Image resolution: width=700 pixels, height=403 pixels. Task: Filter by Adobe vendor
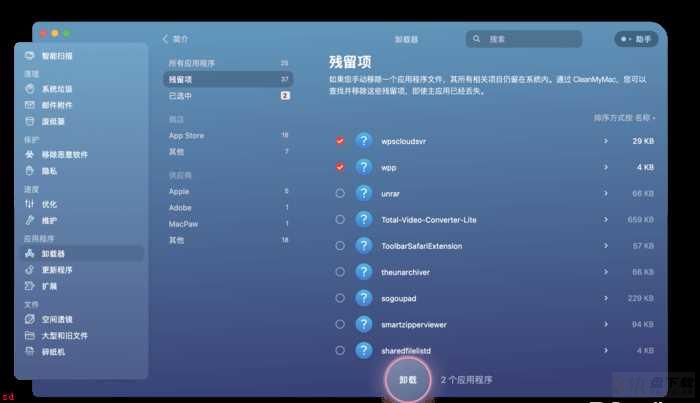pos(228,208)
